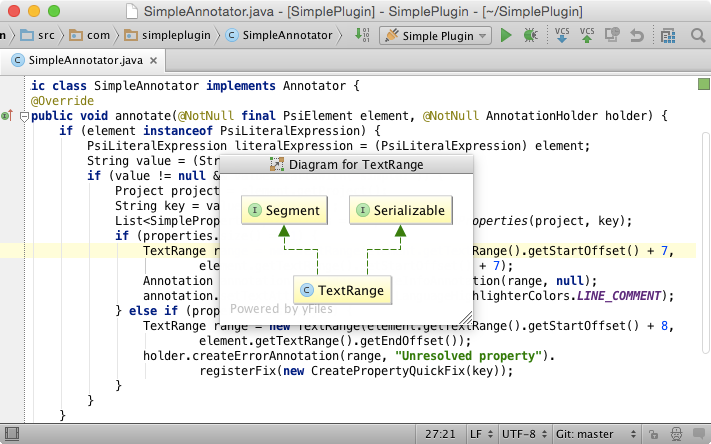Click the diagram popup's lower-right corner grip
The image size is (711, 444).
[466, 317]
